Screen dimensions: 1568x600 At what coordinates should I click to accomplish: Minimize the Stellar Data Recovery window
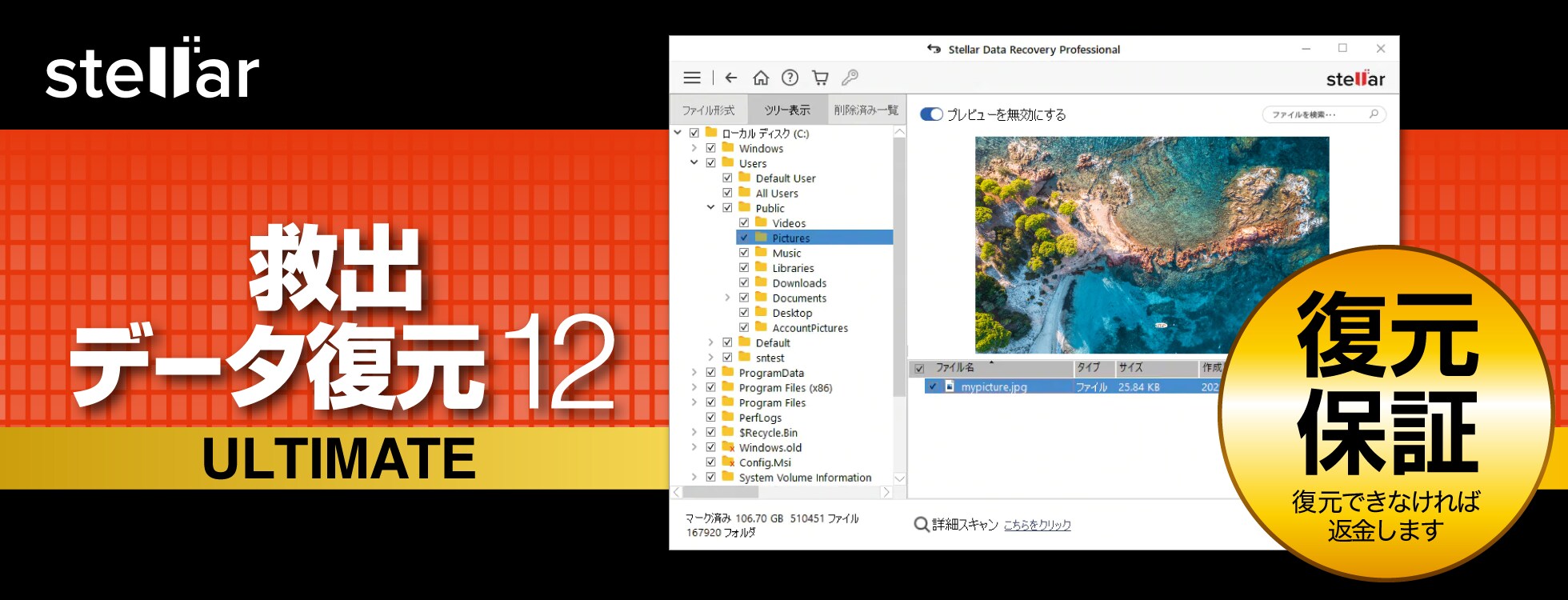pos(1306,49)
